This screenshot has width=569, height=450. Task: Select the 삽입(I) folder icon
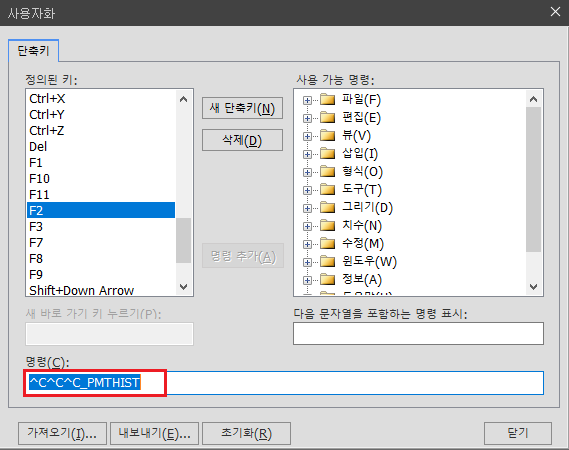pos(327,154)
